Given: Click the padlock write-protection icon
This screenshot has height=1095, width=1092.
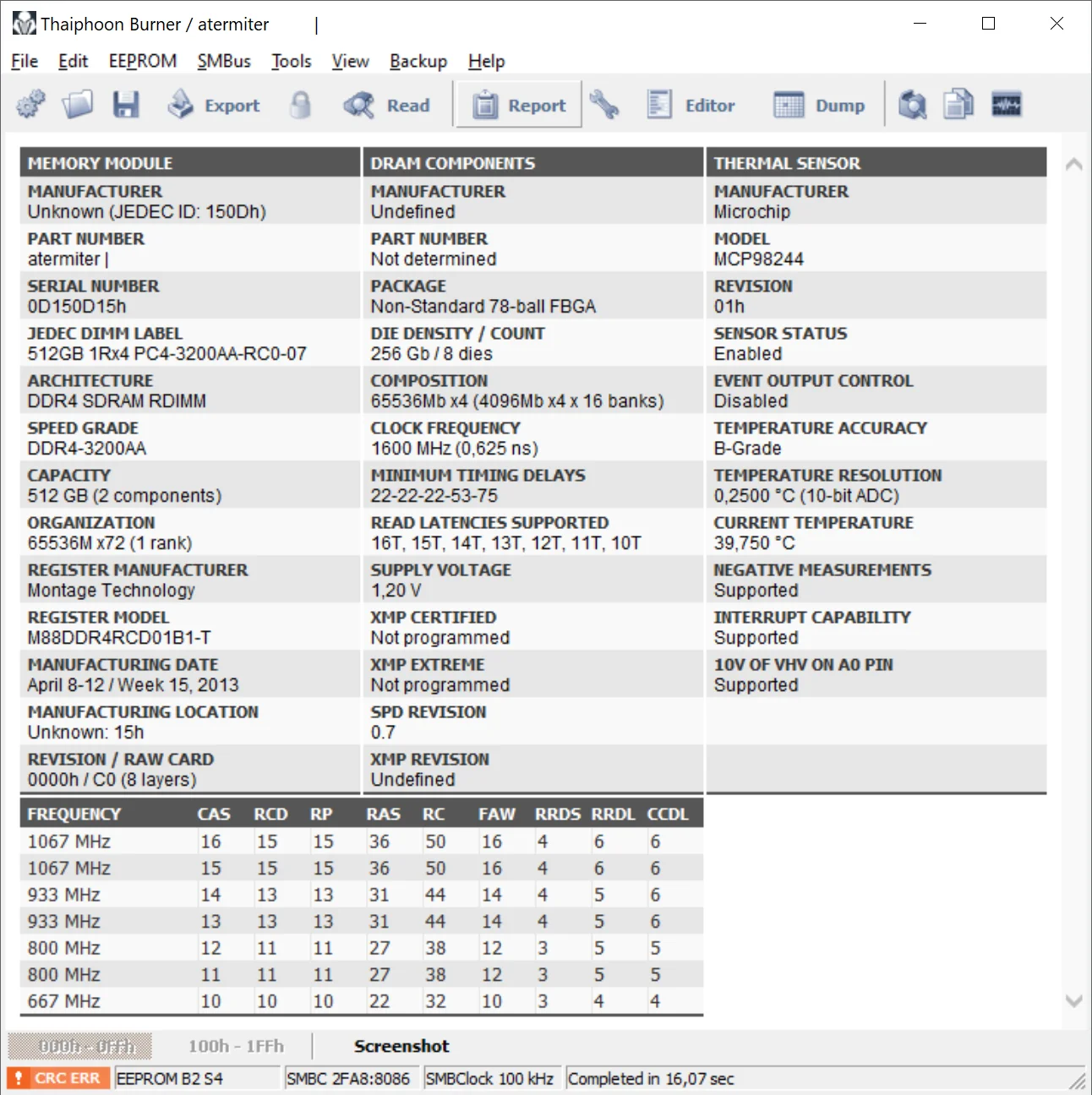Looking at the screenshot, I should tap(300, 105).
